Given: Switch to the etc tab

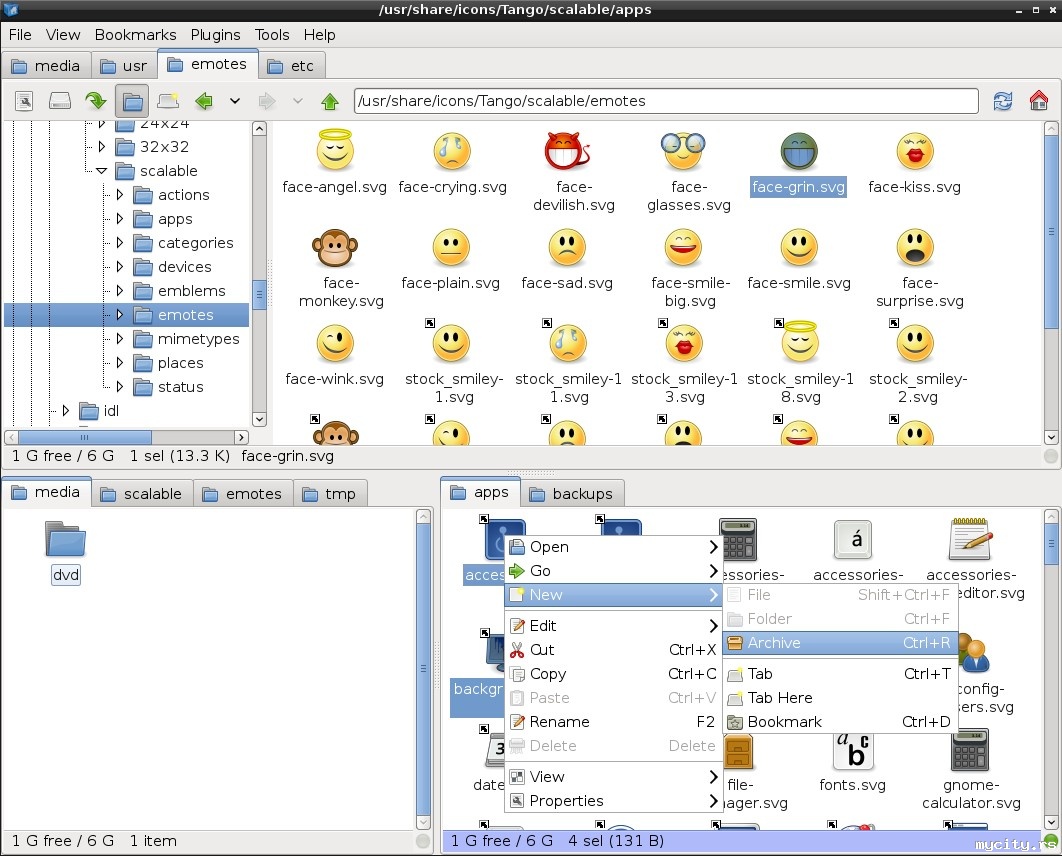Looking at the screenshot, I should coord(290,66).
